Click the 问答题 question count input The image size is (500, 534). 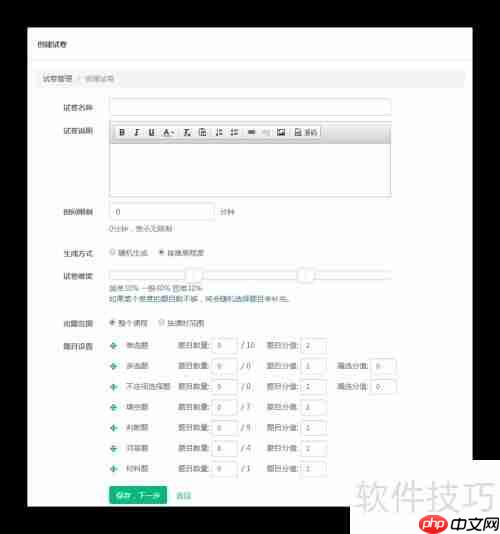(x=224, y=449)
